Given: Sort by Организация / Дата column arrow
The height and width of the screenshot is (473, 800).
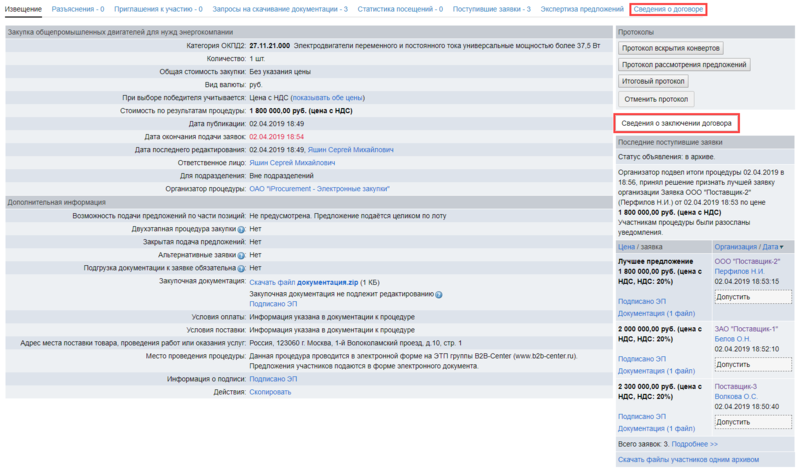Looking at the screenshot, I should pos(781,246).
